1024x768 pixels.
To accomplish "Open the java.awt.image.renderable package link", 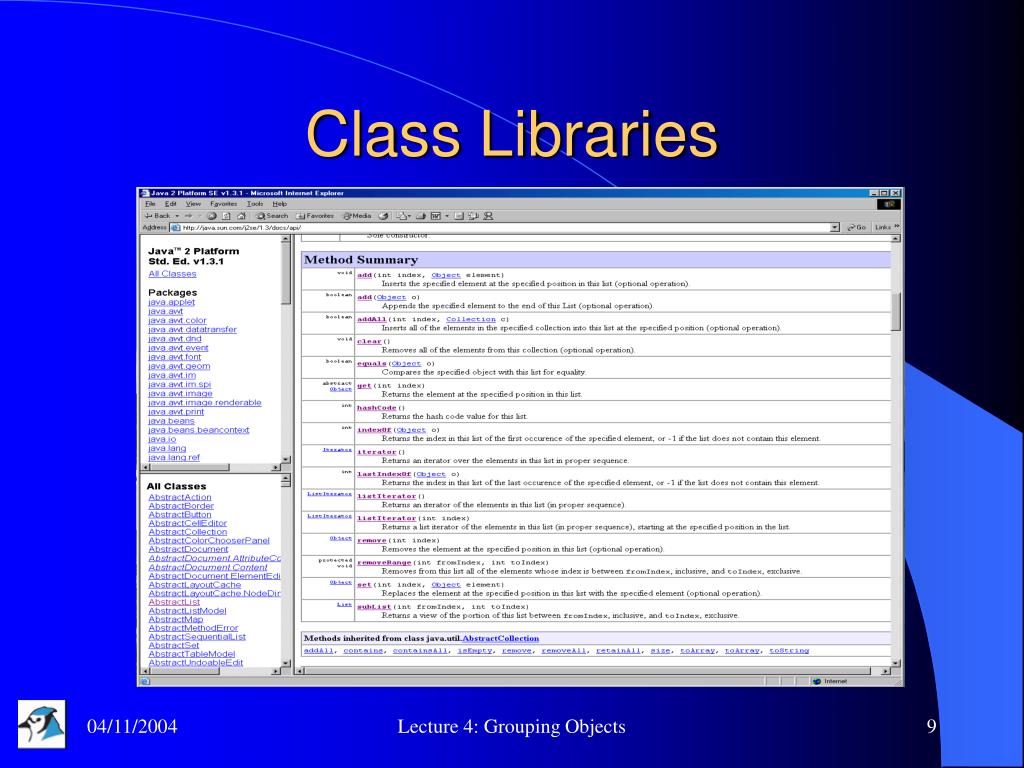I will (x=205, y=403).
